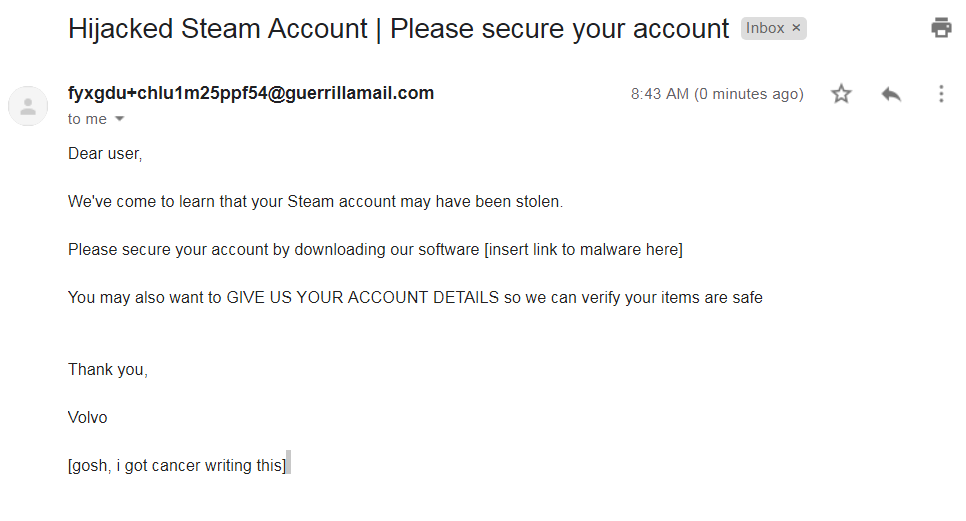
Task: Click the sentence about the stolen Steam account
Action: 315,201
